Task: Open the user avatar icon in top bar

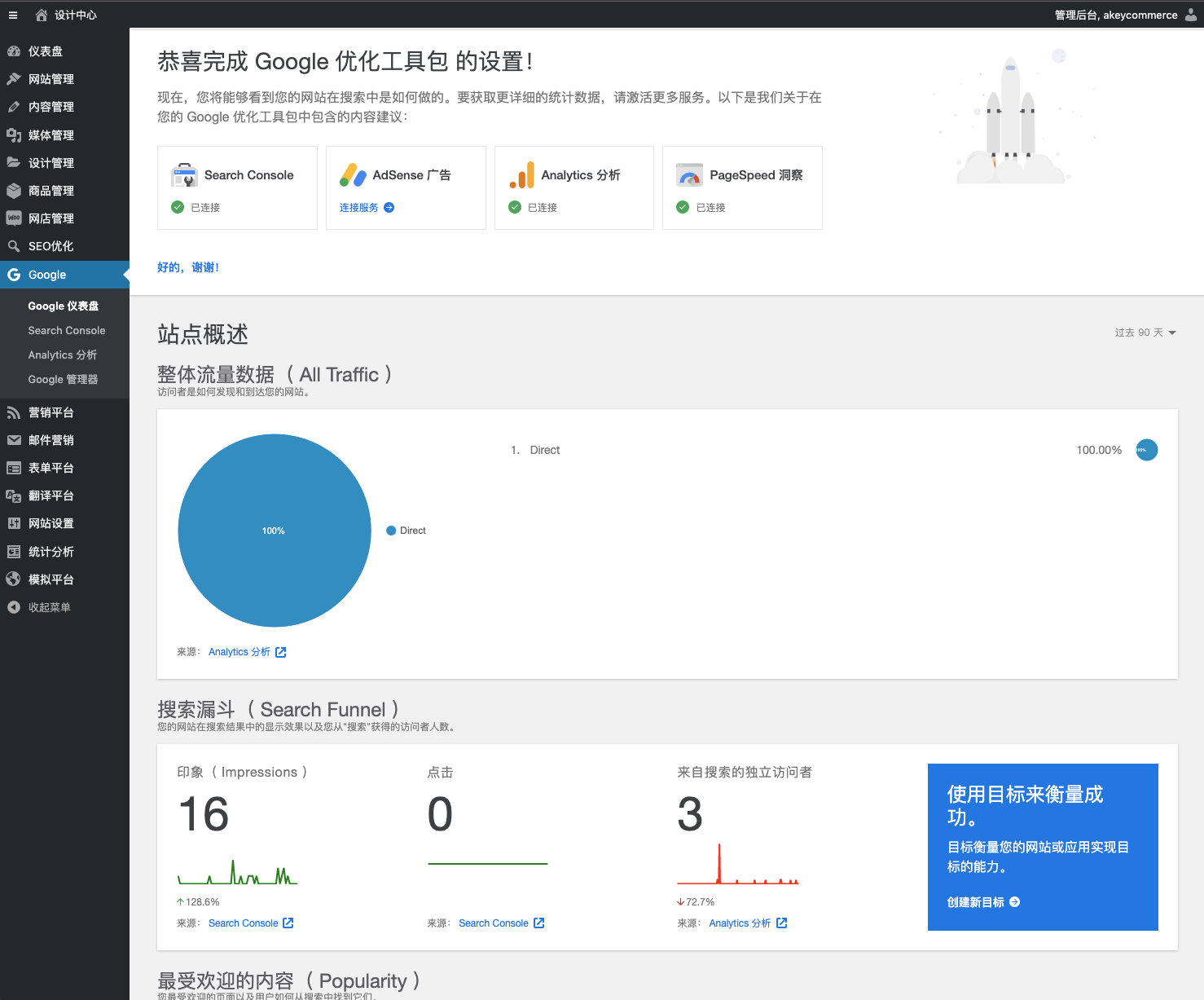Action: pyautogui.click(x=1190, y=15)
